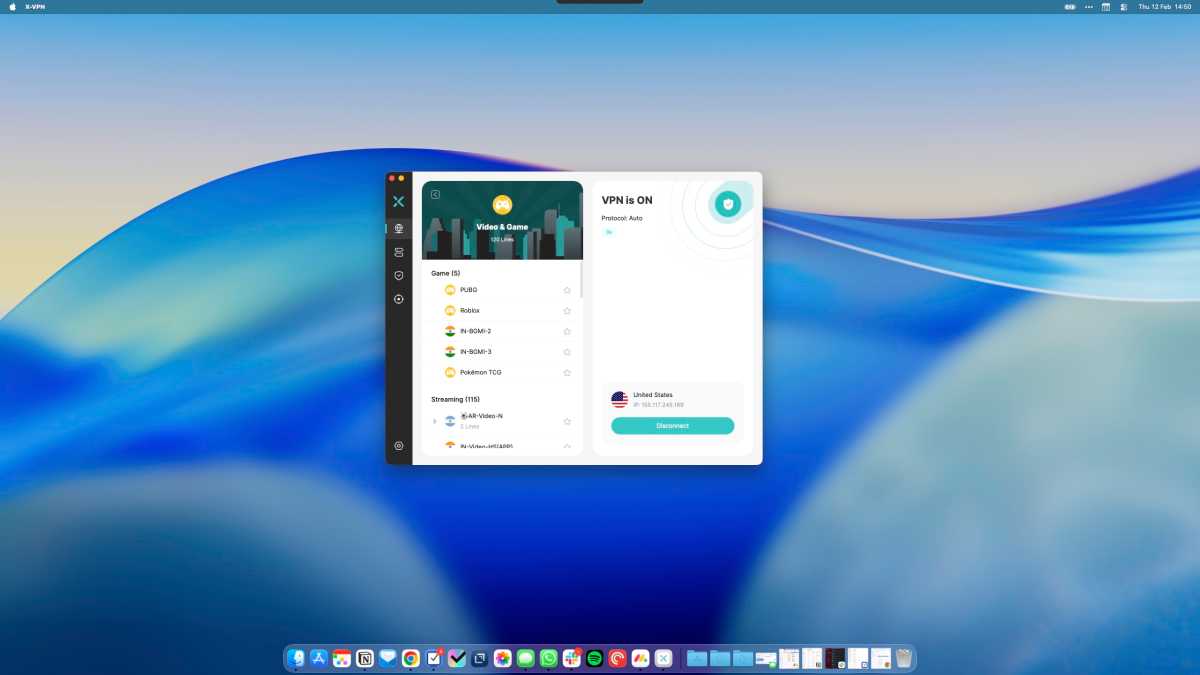Expand the AR-Video-N server group
Viewport: 1200px width, 675px height.
(434, 421)
